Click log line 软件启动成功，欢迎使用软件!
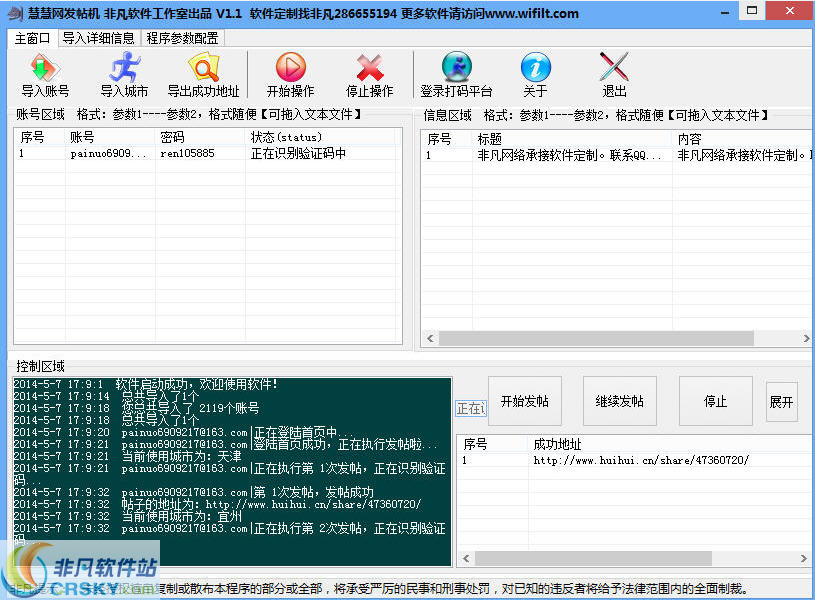This screenshot has width=815, height=600. [146, 384]
